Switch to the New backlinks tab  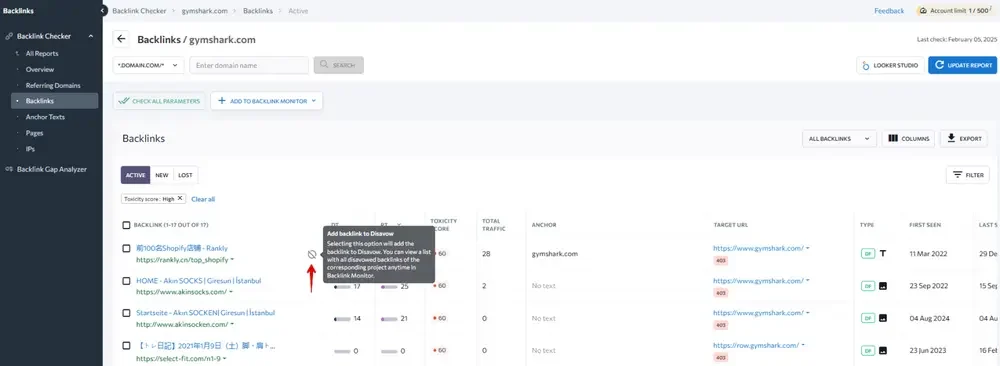(x=162, y=175)
